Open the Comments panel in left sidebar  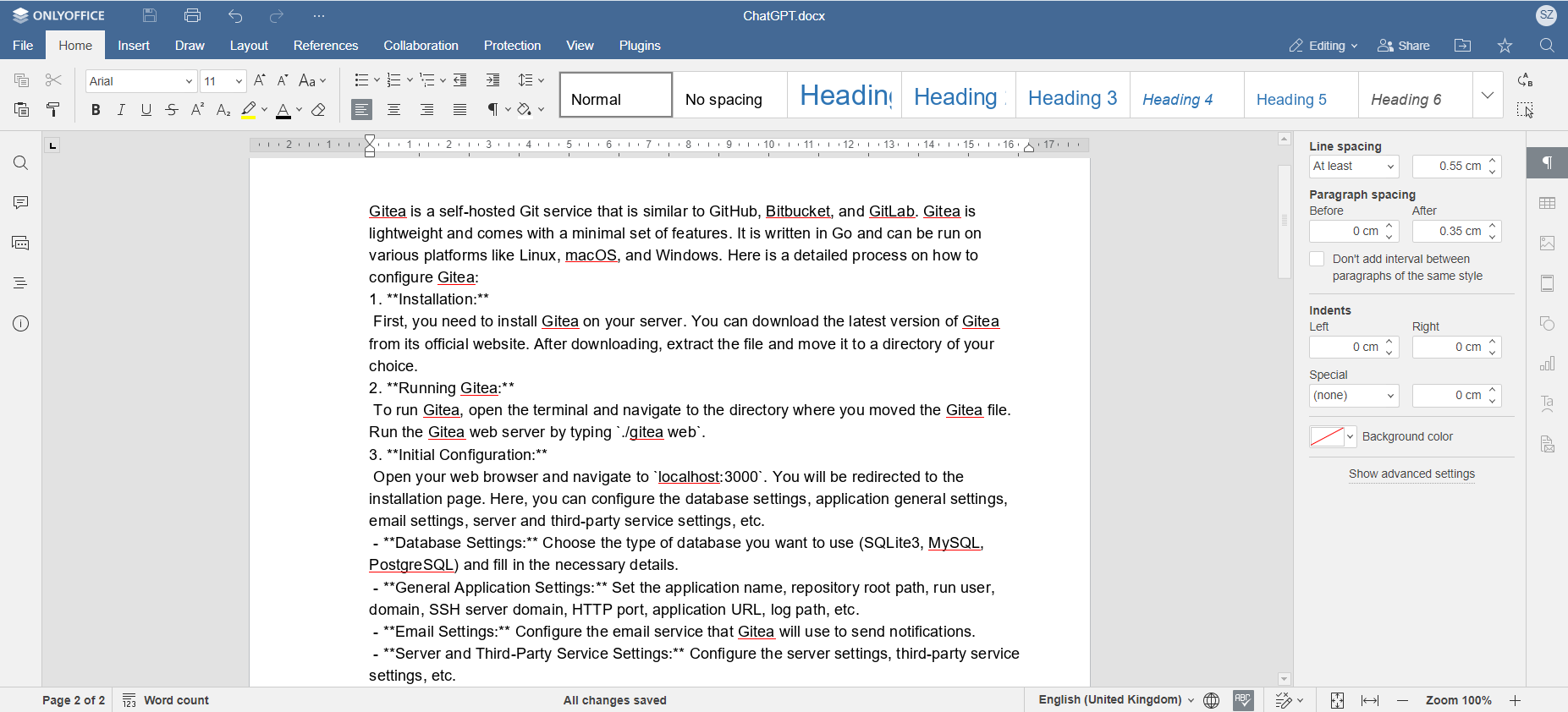click(x=21, y=203)
